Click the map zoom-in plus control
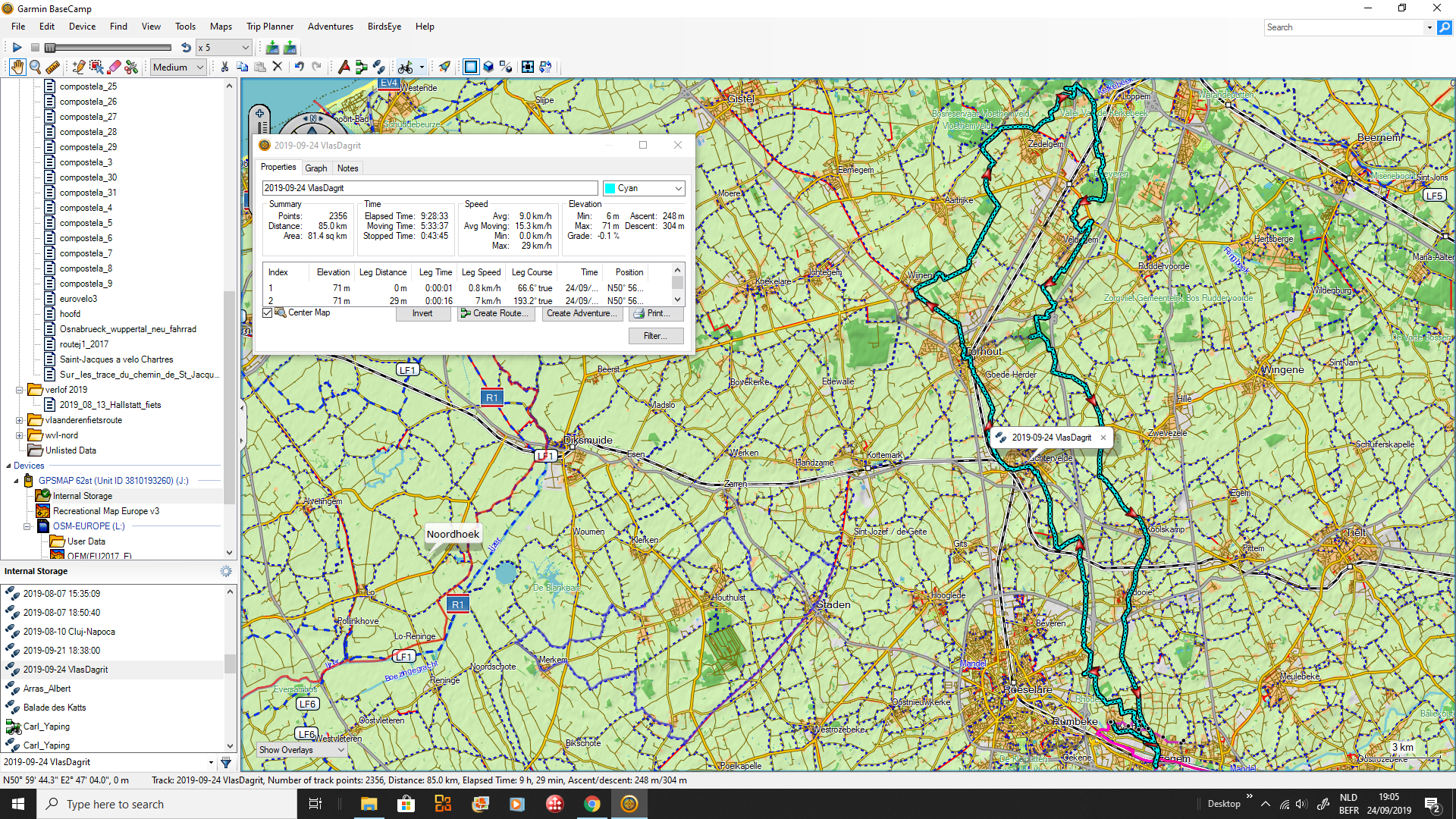This screenshot has height=819, width=1456. 260,114
